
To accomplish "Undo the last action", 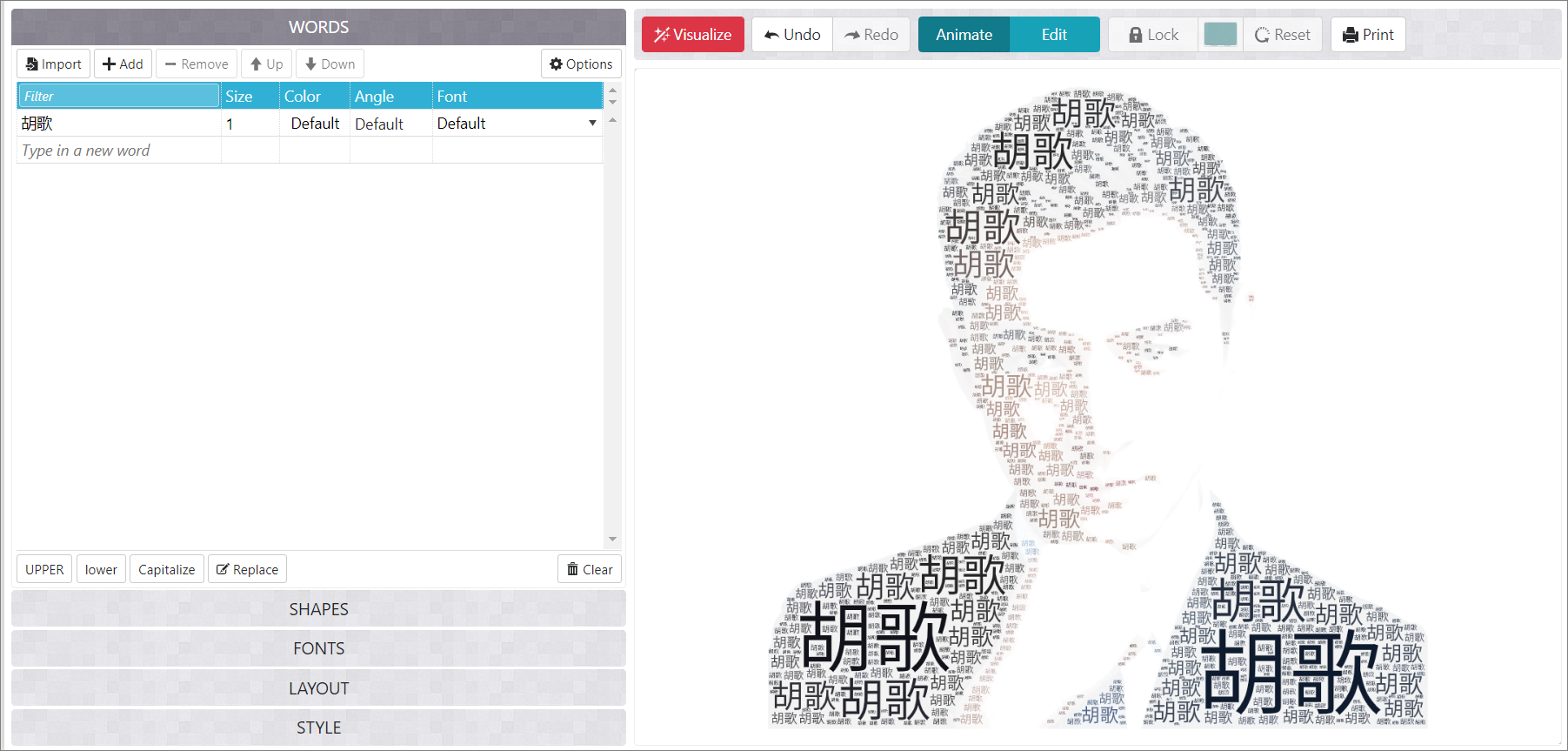I will point(792,35).
